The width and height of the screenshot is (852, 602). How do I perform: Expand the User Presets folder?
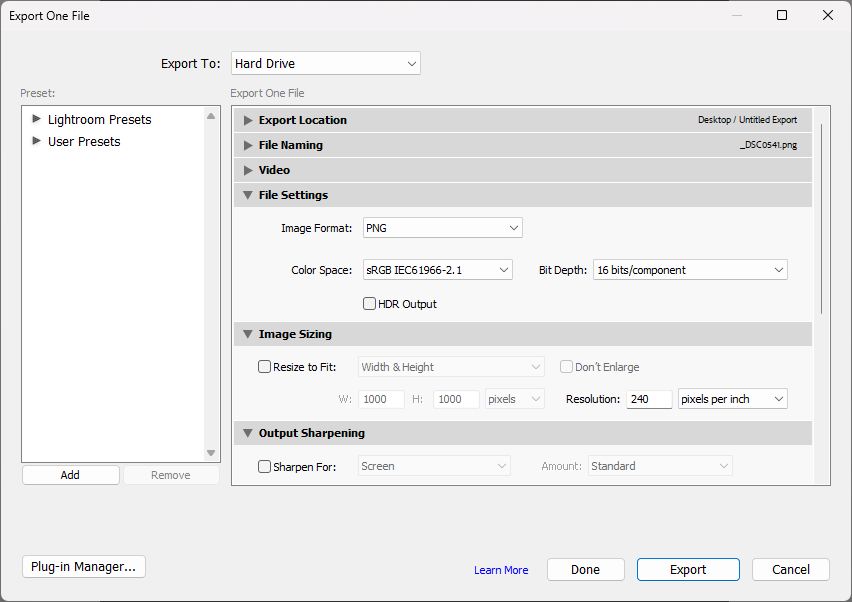click(x=36, y=141)
